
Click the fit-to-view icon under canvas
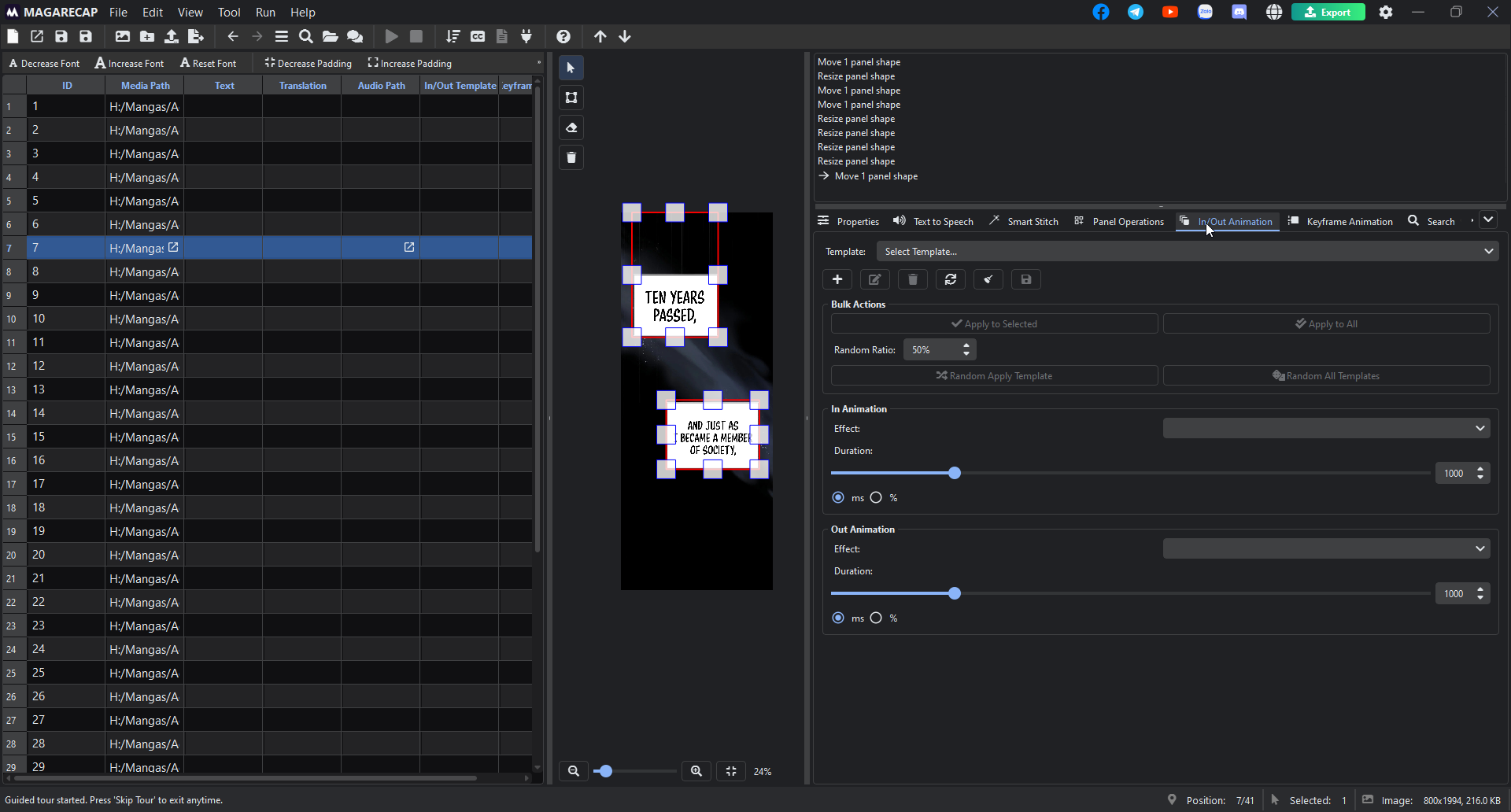pos(731,771)
